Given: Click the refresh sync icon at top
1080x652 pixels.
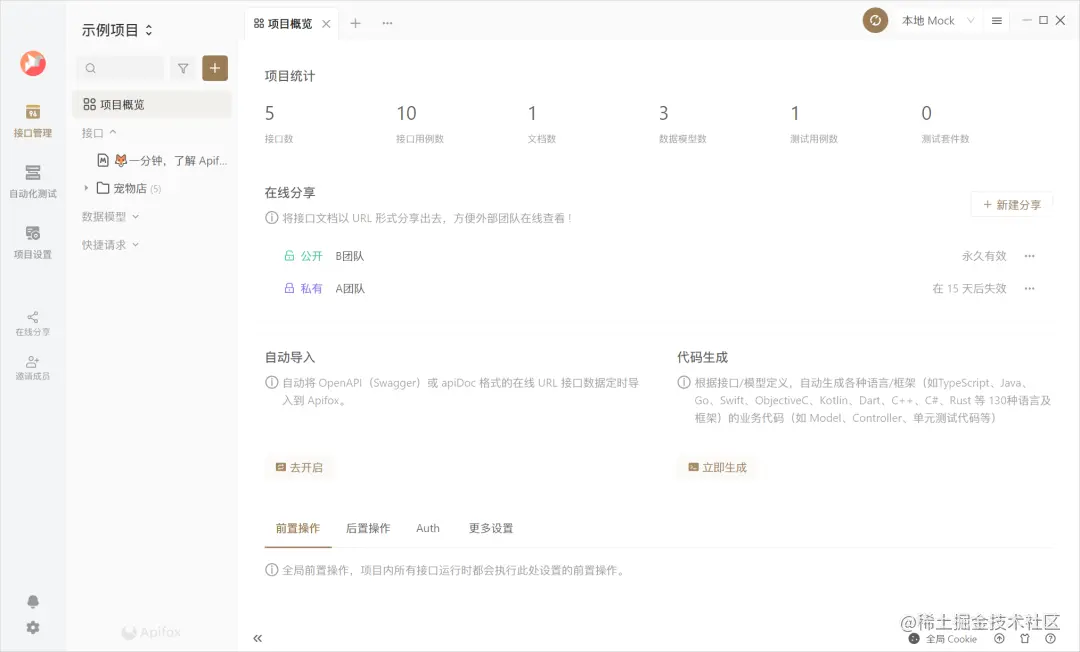Looking at the screenshot, I should pos(875,21).
